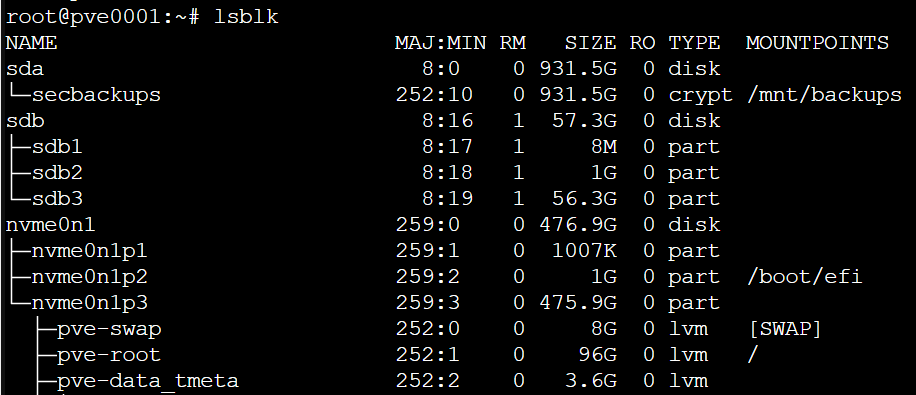Click the /boot/efi mountpoint
Viewport: 916px width, 395px height.
(804, 276)
